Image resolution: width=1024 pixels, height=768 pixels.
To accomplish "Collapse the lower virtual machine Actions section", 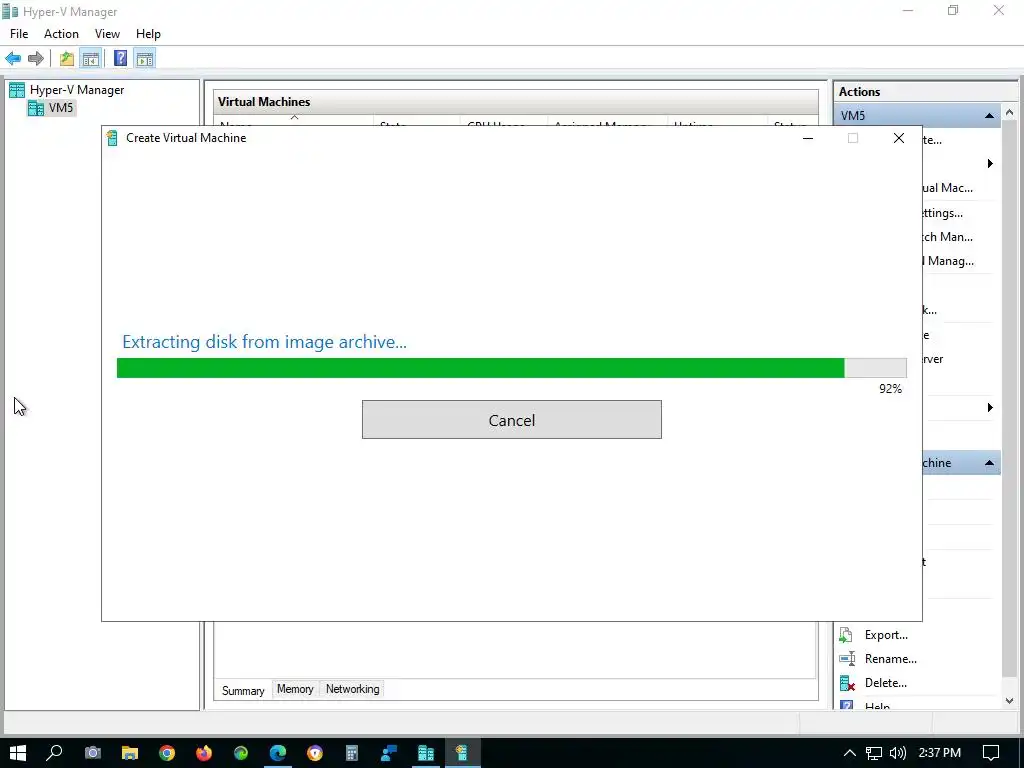I will click(x=989, y=463).
